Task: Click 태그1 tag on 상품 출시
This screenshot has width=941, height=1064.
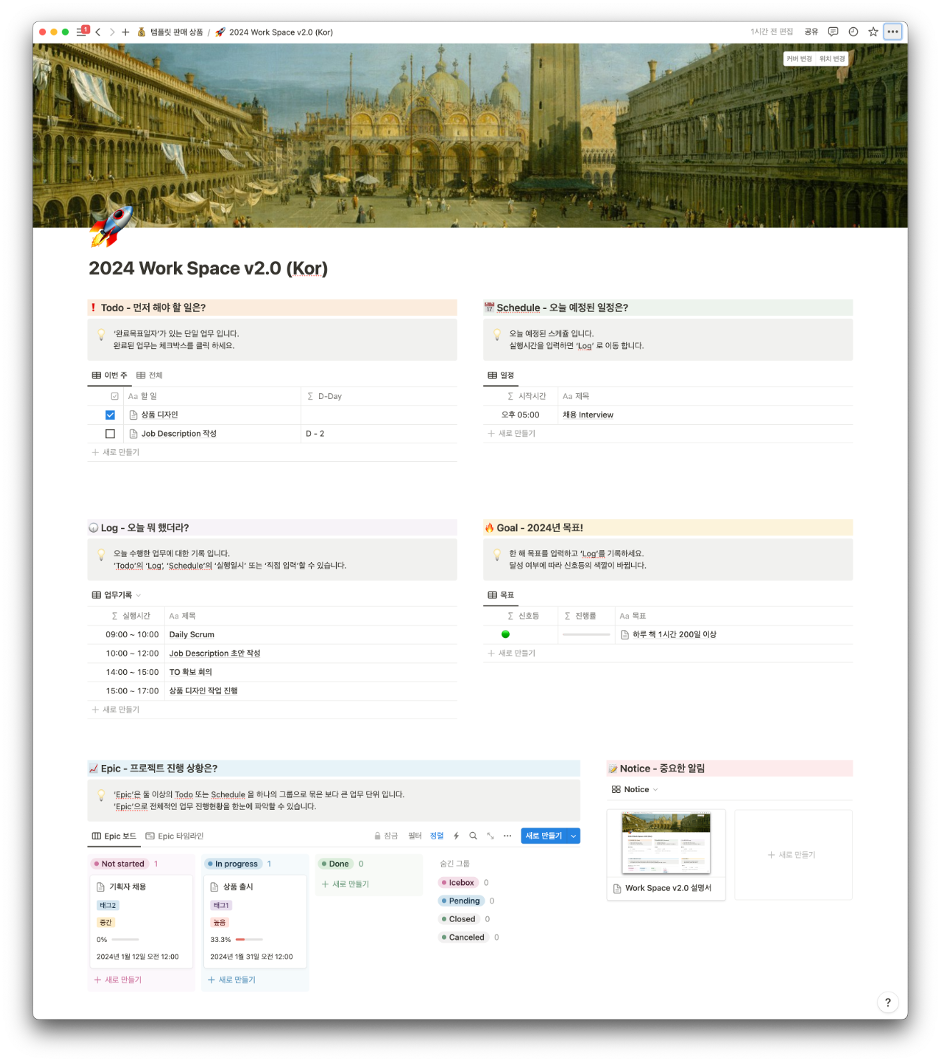Action: tap(220, 905)
